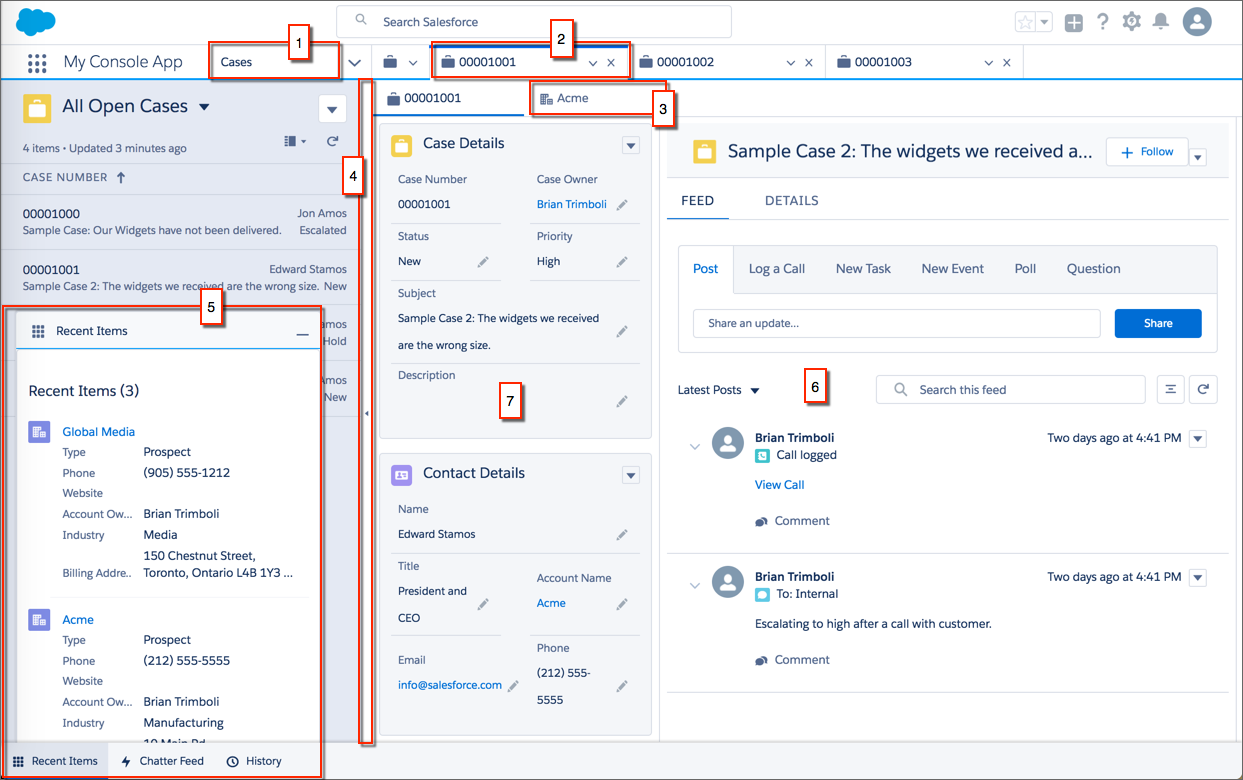
Task: Select the Log a Call publisher tab
Action: 777,269
